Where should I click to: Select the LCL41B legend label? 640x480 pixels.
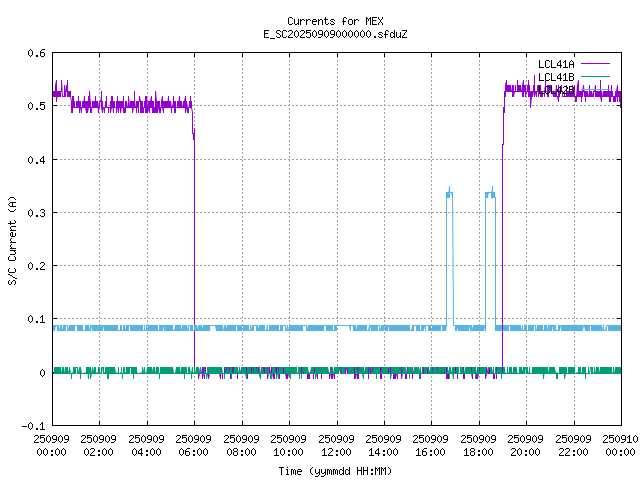pyautogui.click(x=555, y=77)
